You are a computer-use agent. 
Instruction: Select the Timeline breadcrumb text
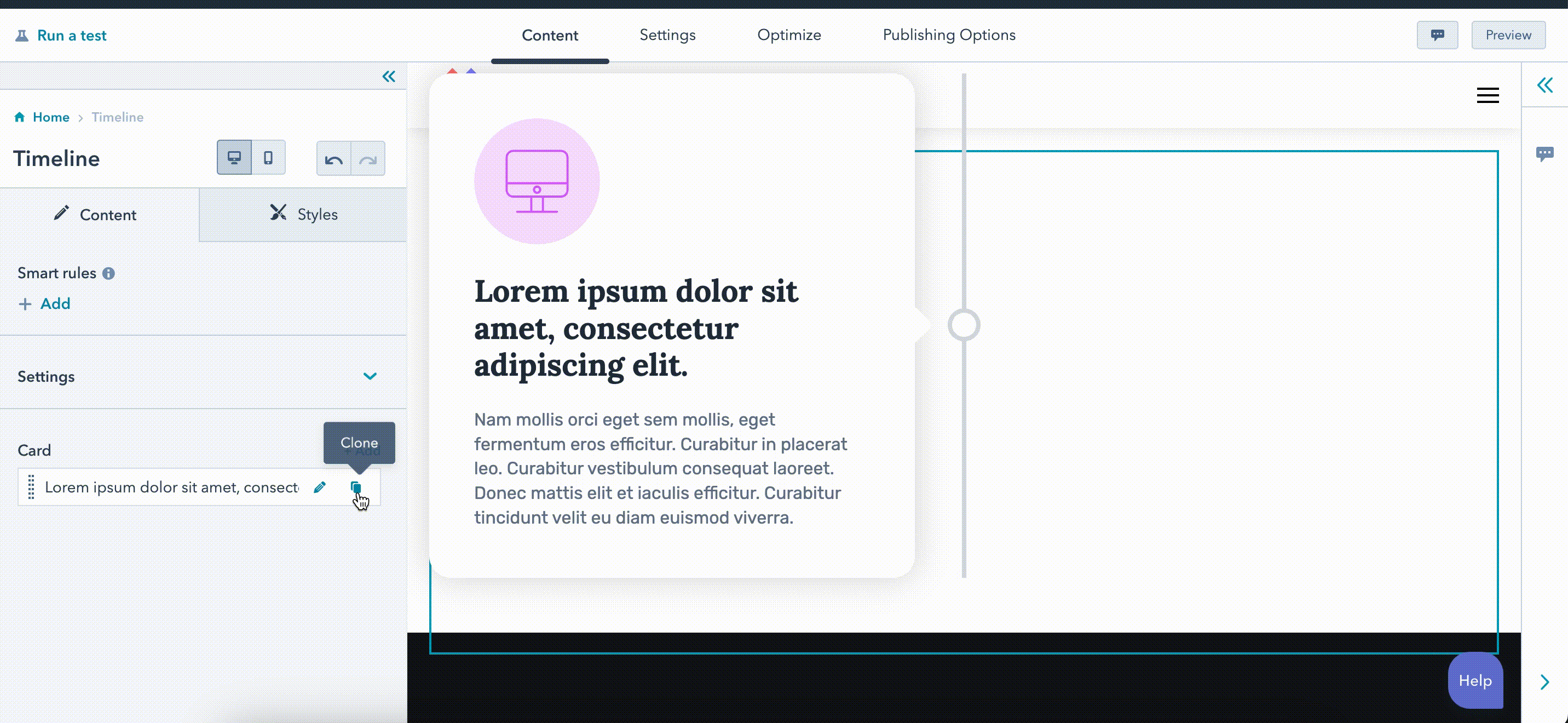118,117
